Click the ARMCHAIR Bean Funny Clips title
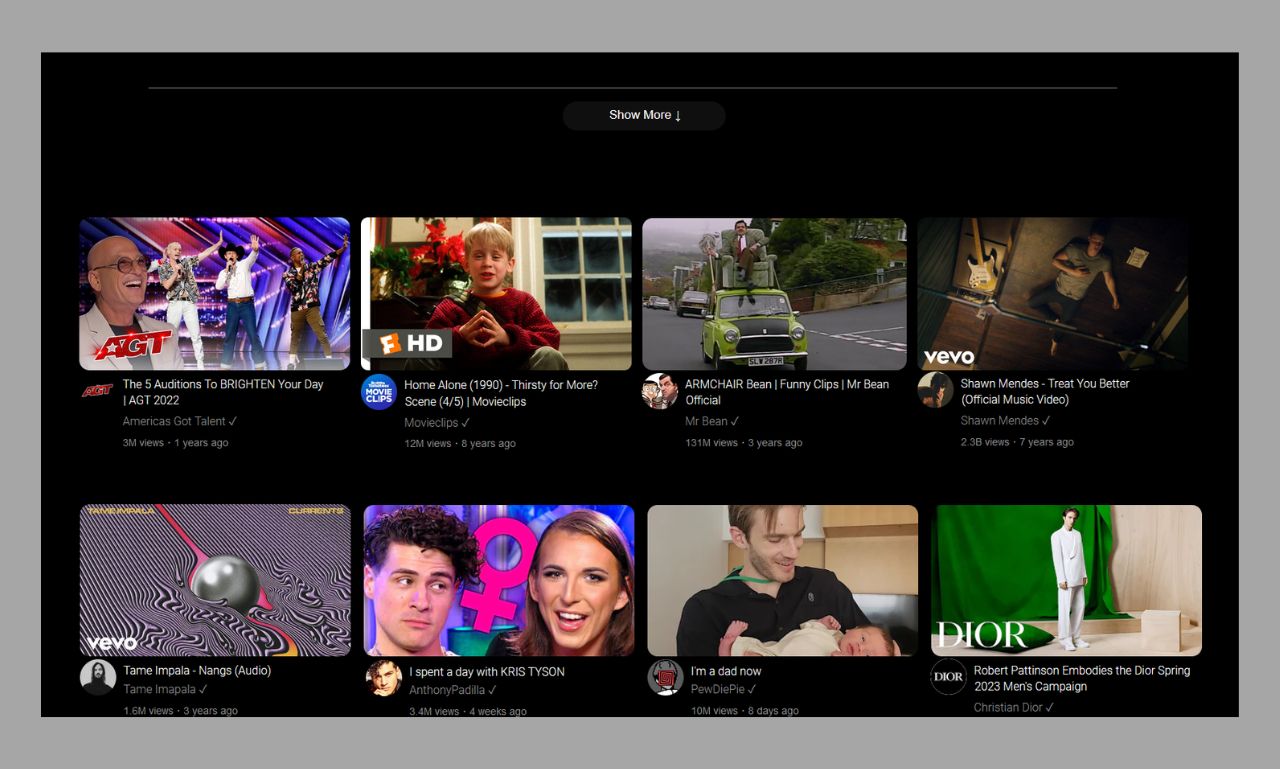Image resolution: width=1280 pixels, height=769 pixels. tap(784, 392)
